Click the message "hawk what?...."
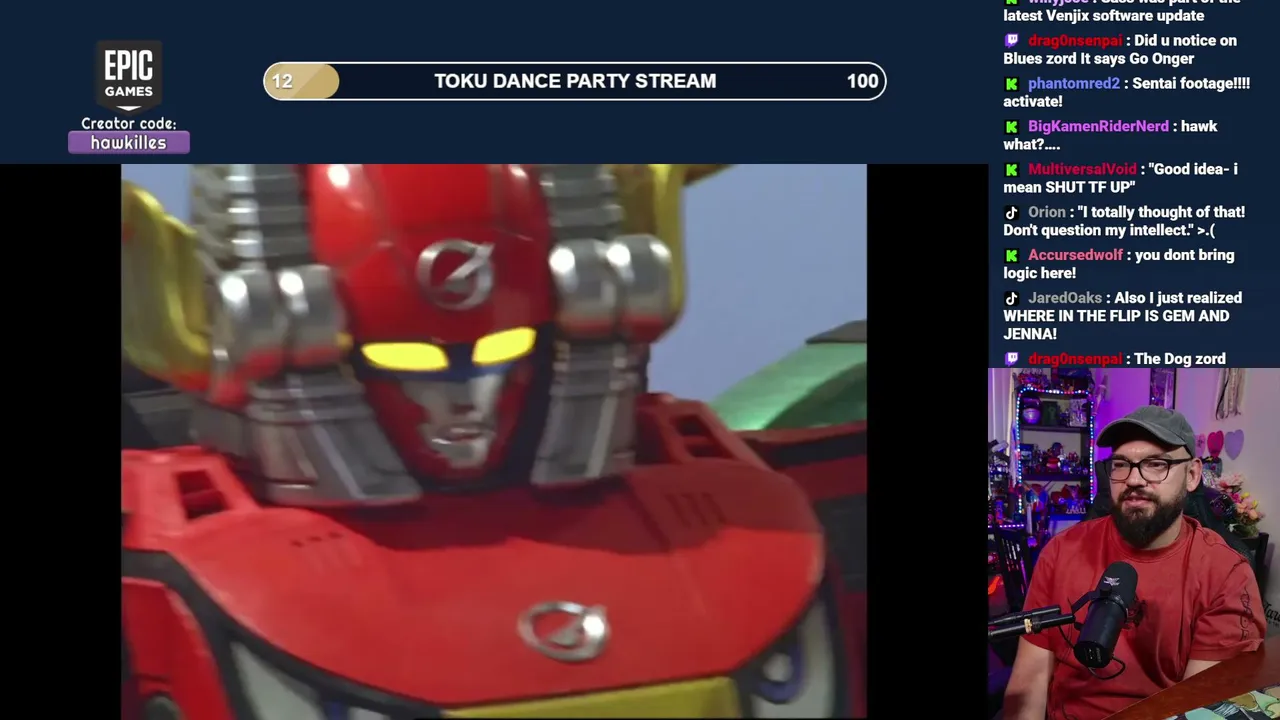 (x=1110, y=136)
